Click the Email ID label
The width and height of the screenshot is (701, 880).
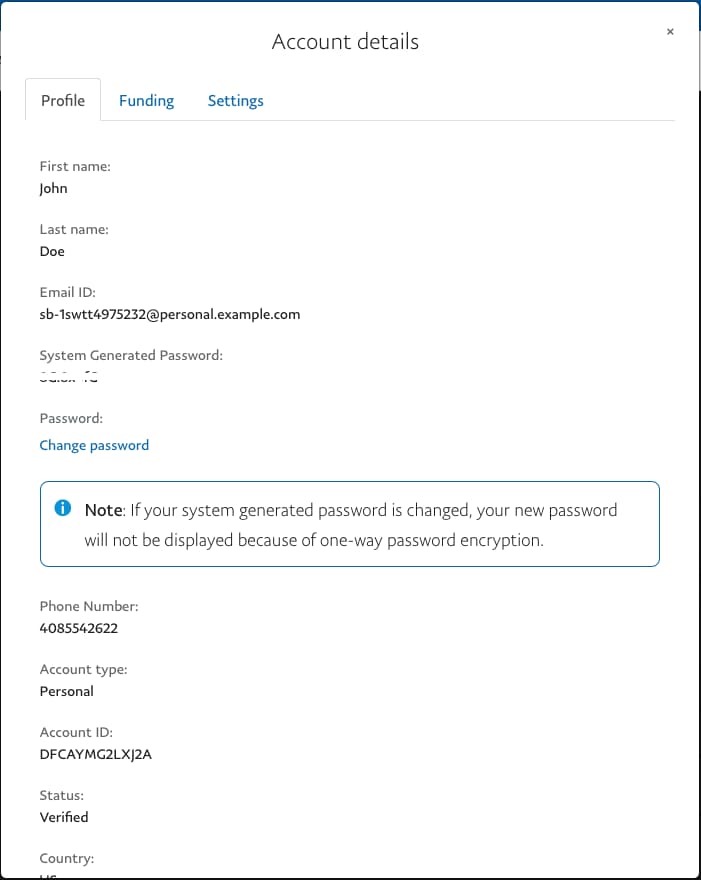(x=67, y=292)
